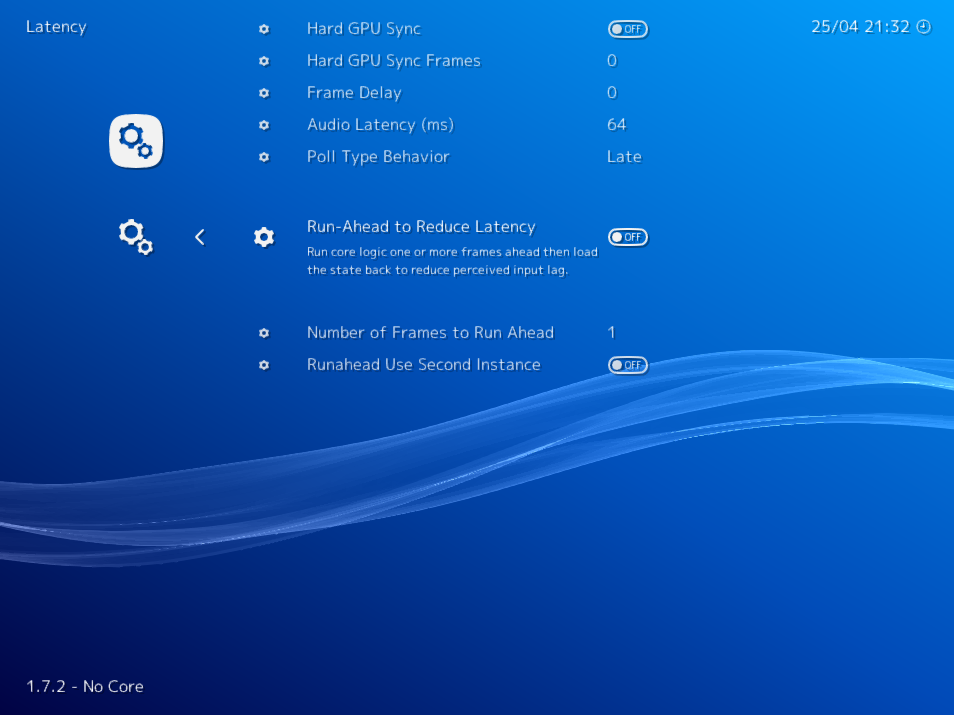Go back using the left chevron arrow
Screen dimensions: 954x715
pyautogui.click(x=200, y=237)
